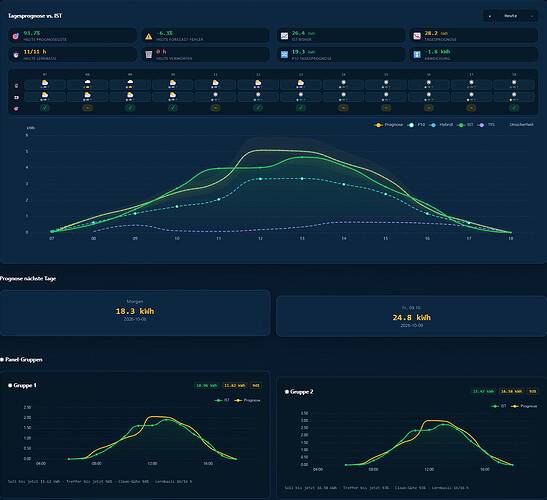Click the Tagesprognose vs. IST title

(35, 16)
